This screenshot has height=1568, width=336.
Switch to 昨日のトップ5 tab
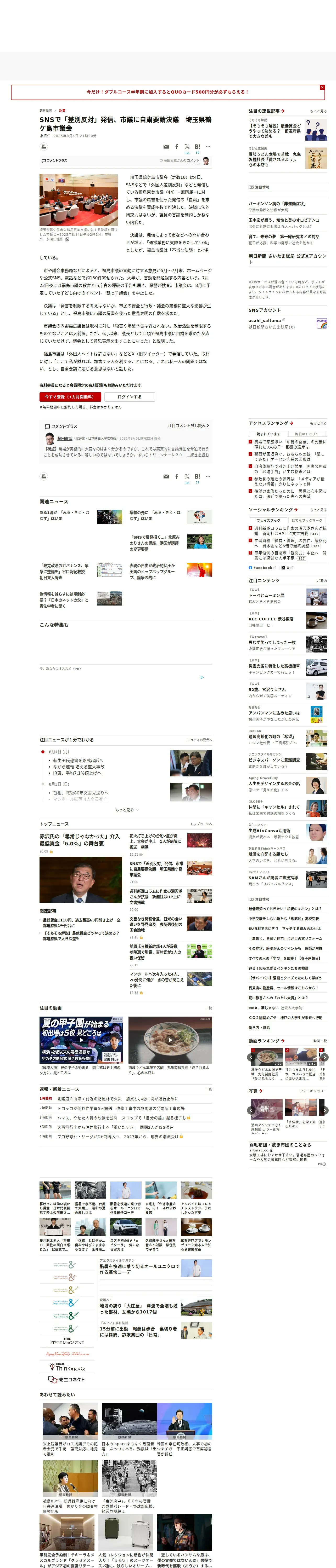coord(306,434)
